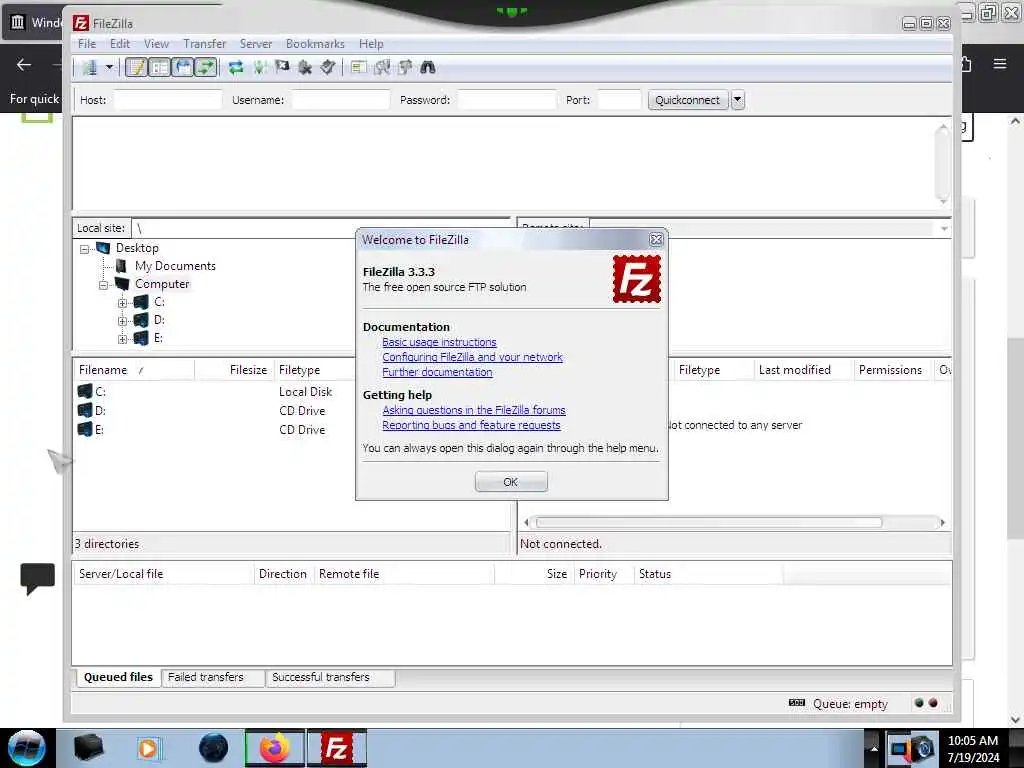This screenshot has width=1024, height=768.
Task: Click the Cancel current operation icon
Action: (x=282, y=67)
